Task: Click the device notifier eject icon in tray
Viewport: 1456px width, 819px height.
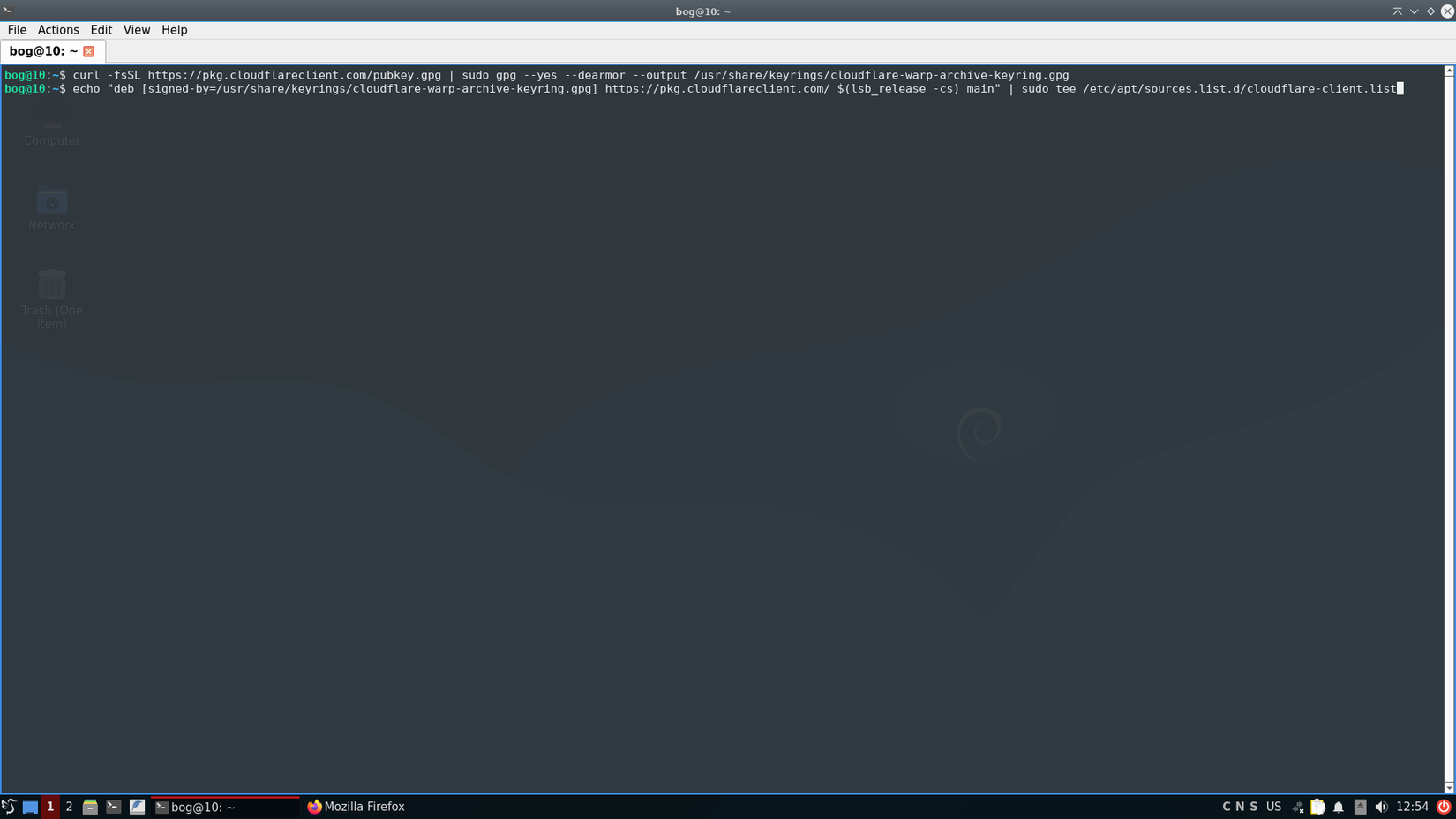Action: [x=1360, y=806]
